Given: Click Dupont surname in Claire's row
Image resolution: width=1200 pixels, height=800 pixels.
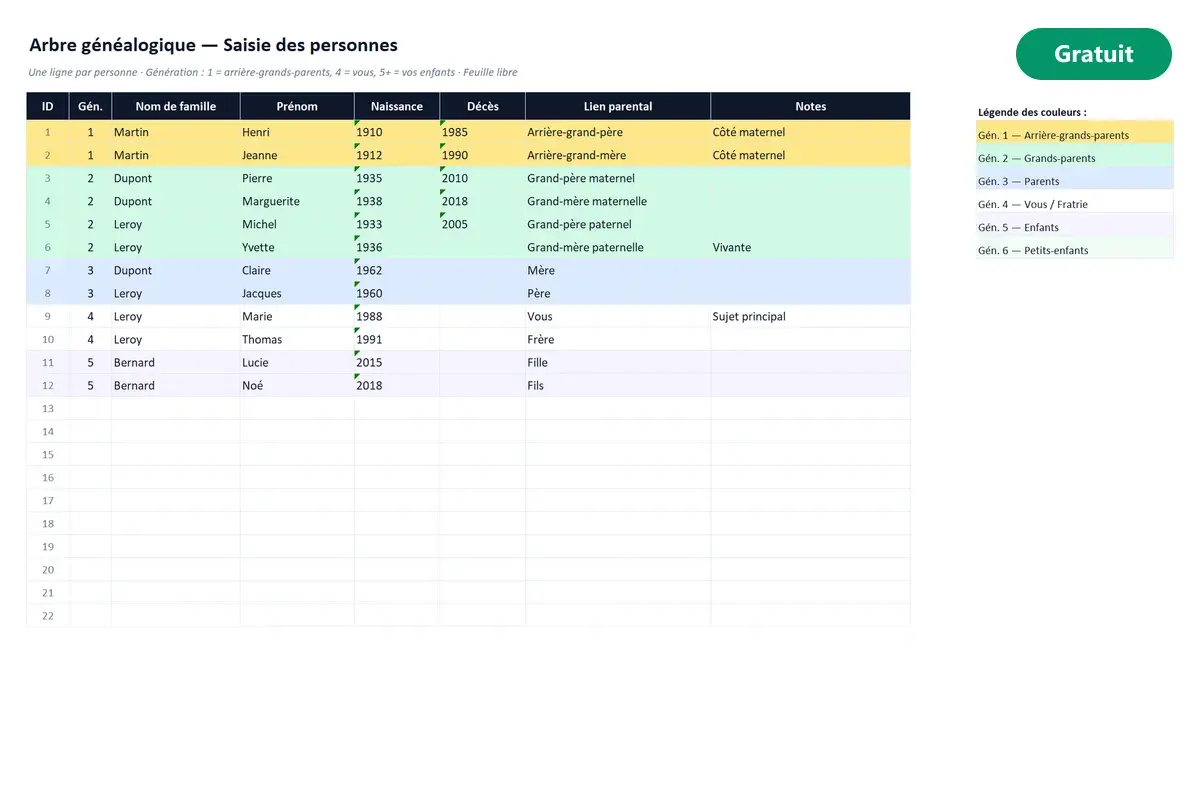Looking at the screenshot, I should tap(176, 270).
